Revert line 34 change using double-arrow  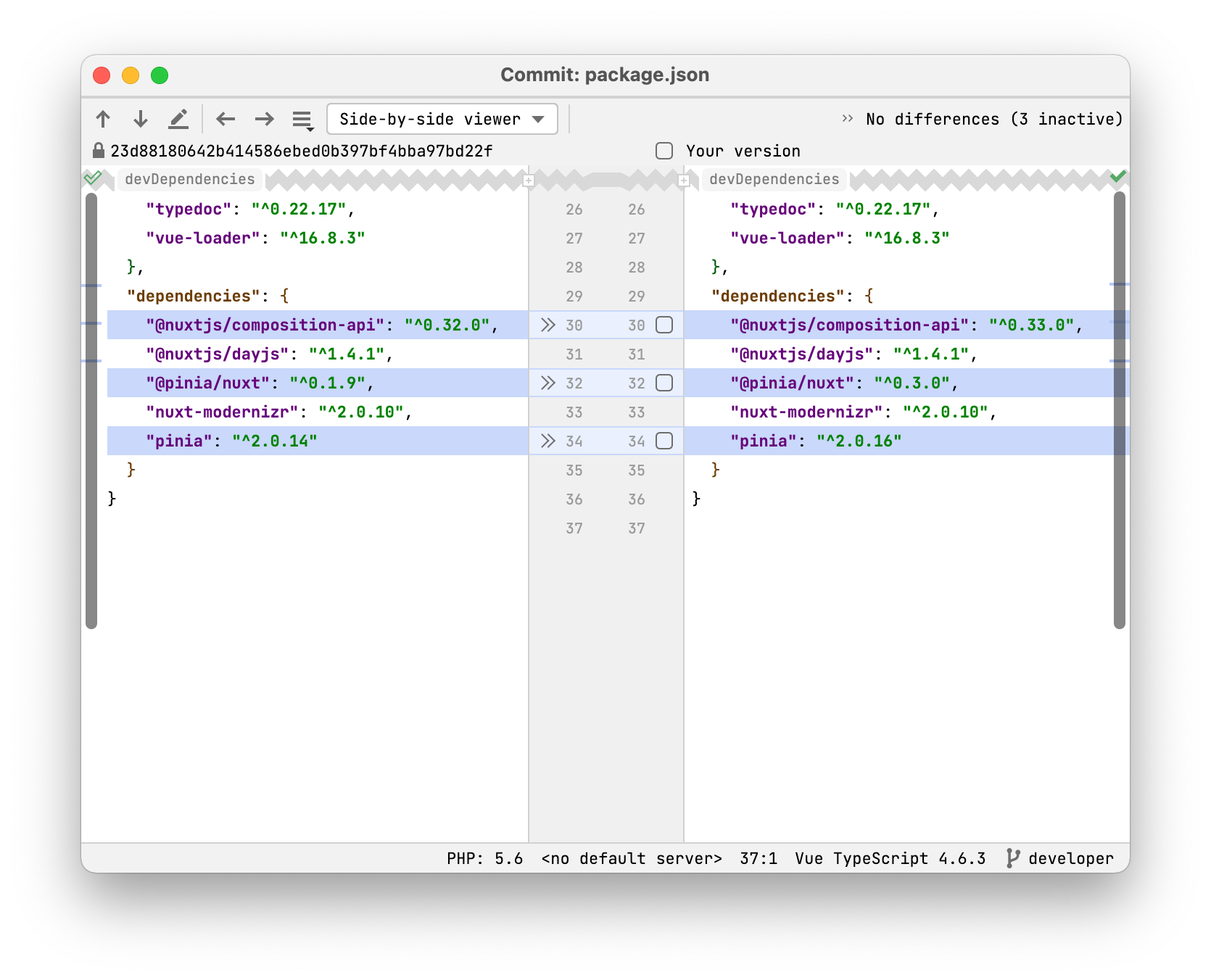click(548, 441)
